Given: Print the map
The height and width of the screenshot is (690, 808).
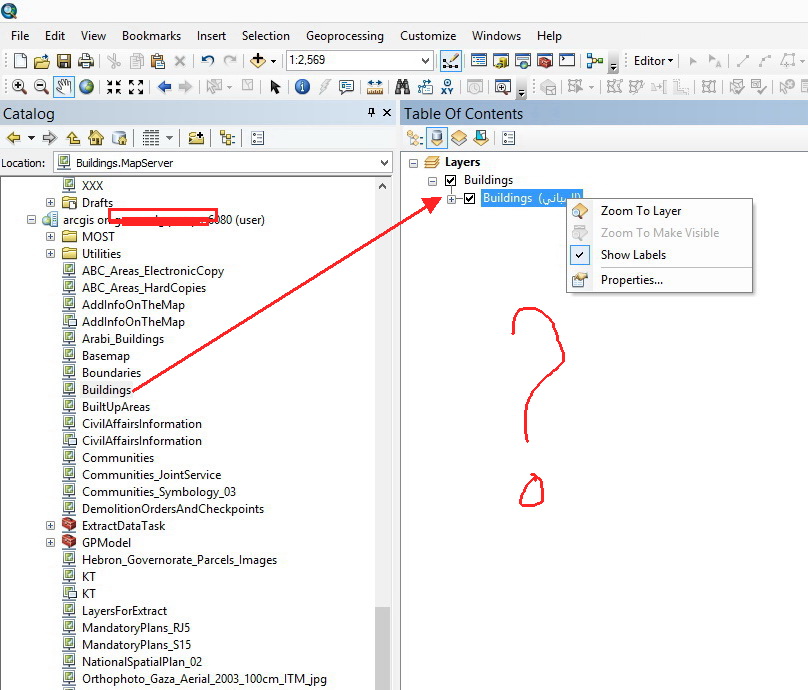Looking at the screenshot, I should tap(86, 61).
